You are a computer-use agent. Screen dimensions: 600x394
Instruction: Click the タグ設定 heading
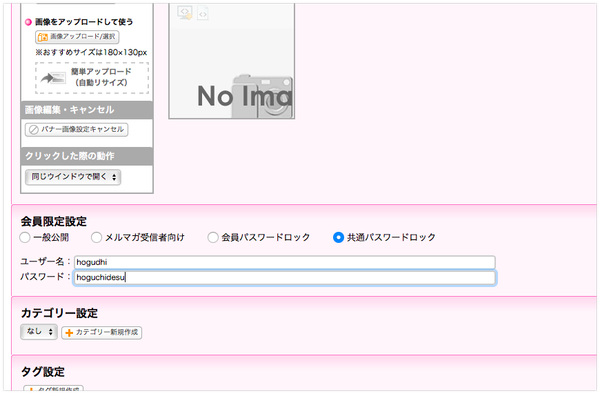pos(42,372)
